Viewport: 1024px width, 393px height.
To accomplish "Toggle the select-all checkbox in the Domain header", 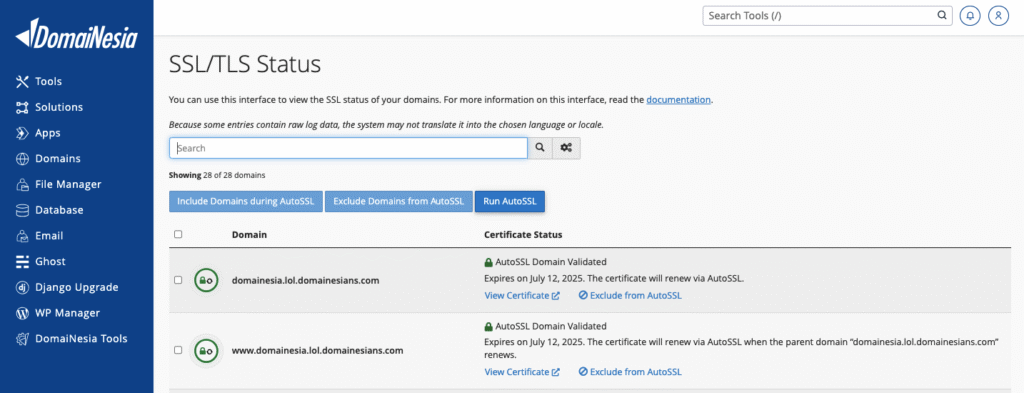I will [x=178, y=234].
